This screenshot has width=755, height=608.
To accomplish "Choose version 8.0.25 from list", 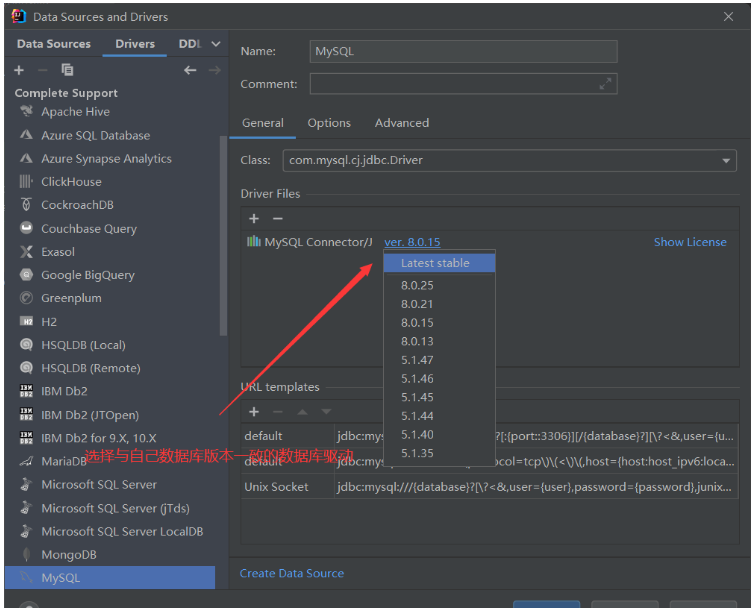I will (x=417, y=286).
